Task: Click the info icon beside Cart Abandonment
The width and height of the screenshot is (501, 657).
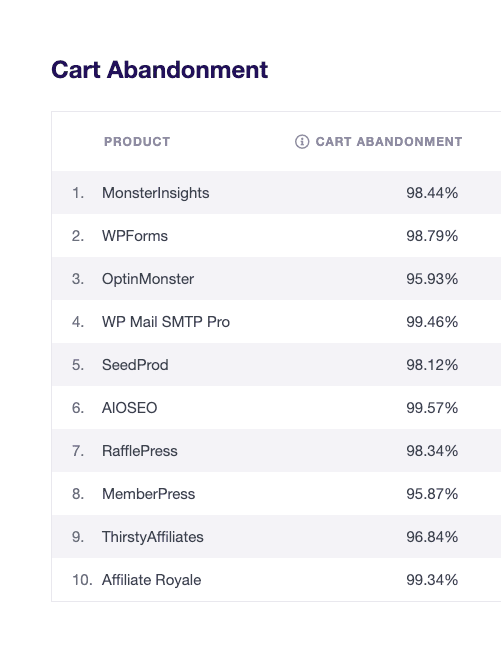Action: coord(302,142)
